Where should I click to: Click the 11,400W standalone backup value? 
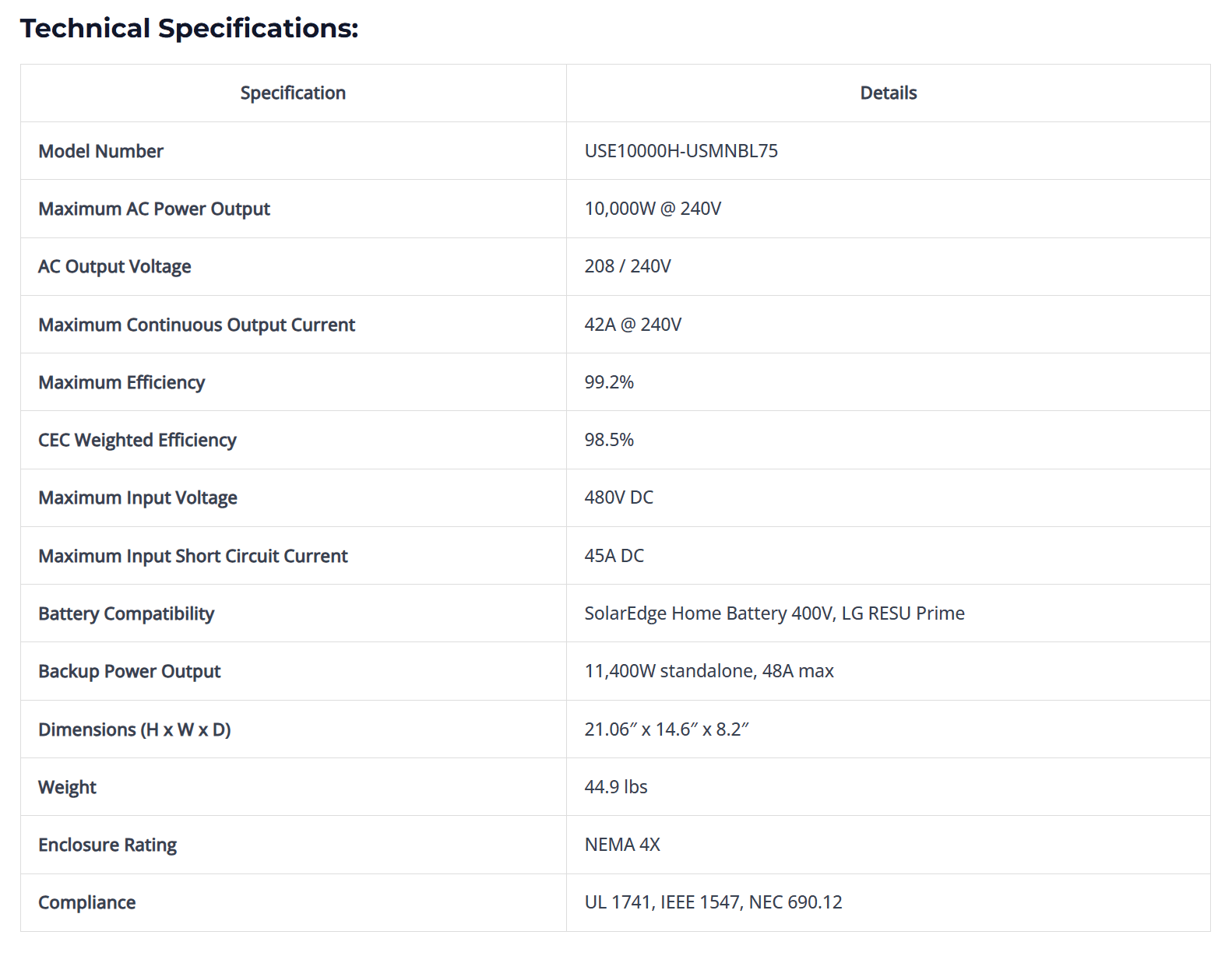[x=709, y=671]
